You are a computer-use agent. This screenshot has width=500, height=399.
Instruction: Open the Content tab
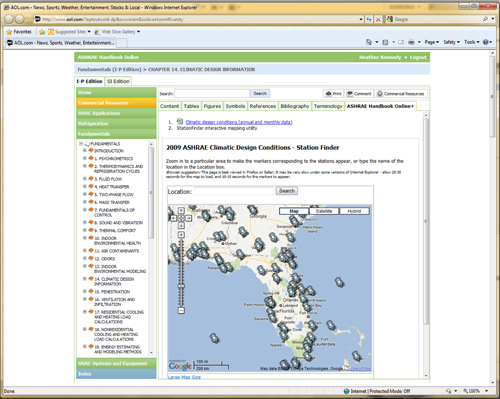(169, 106)
